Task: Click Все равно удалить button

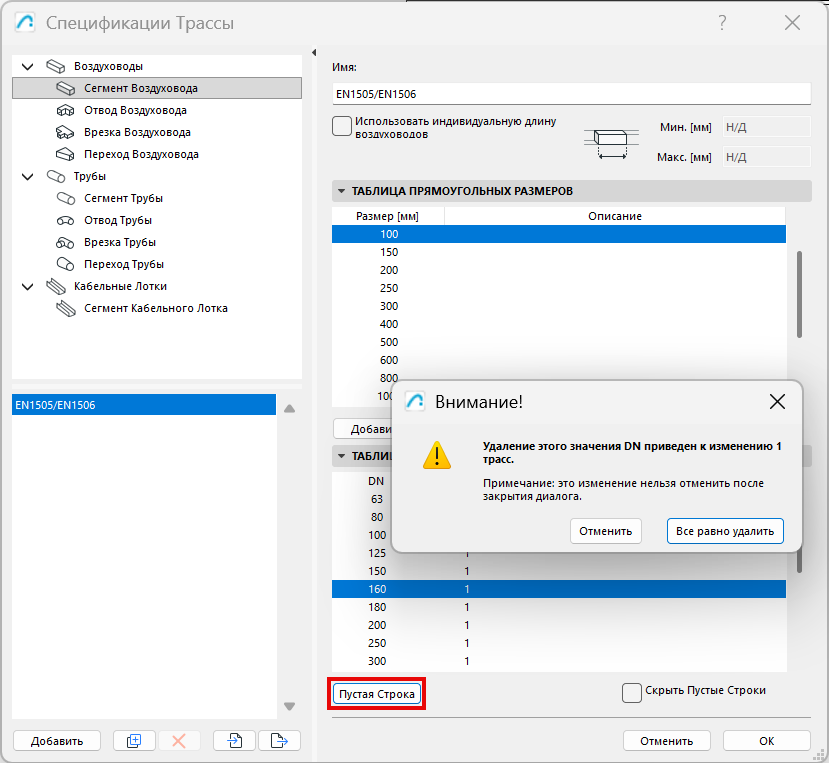Action: click(x=725, y=531)
